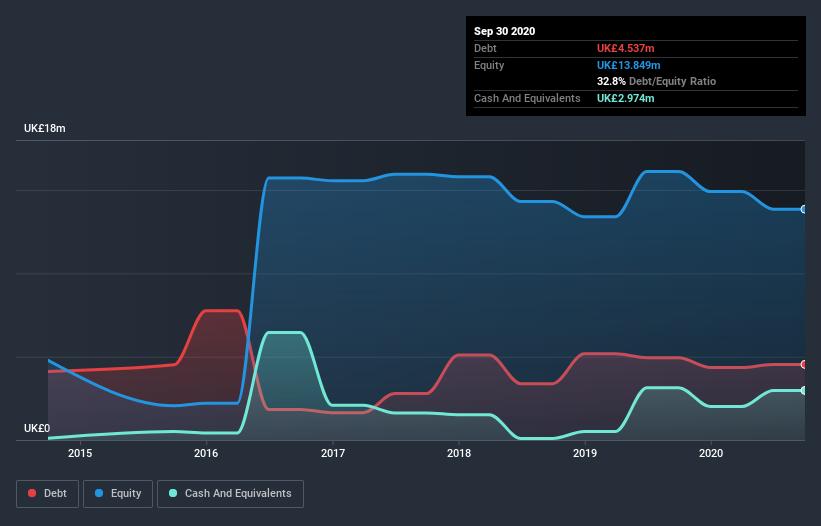The image size is (821, 526).
Task: Click the UK£4.537m debt value
Action: click(x=626, y=48)
